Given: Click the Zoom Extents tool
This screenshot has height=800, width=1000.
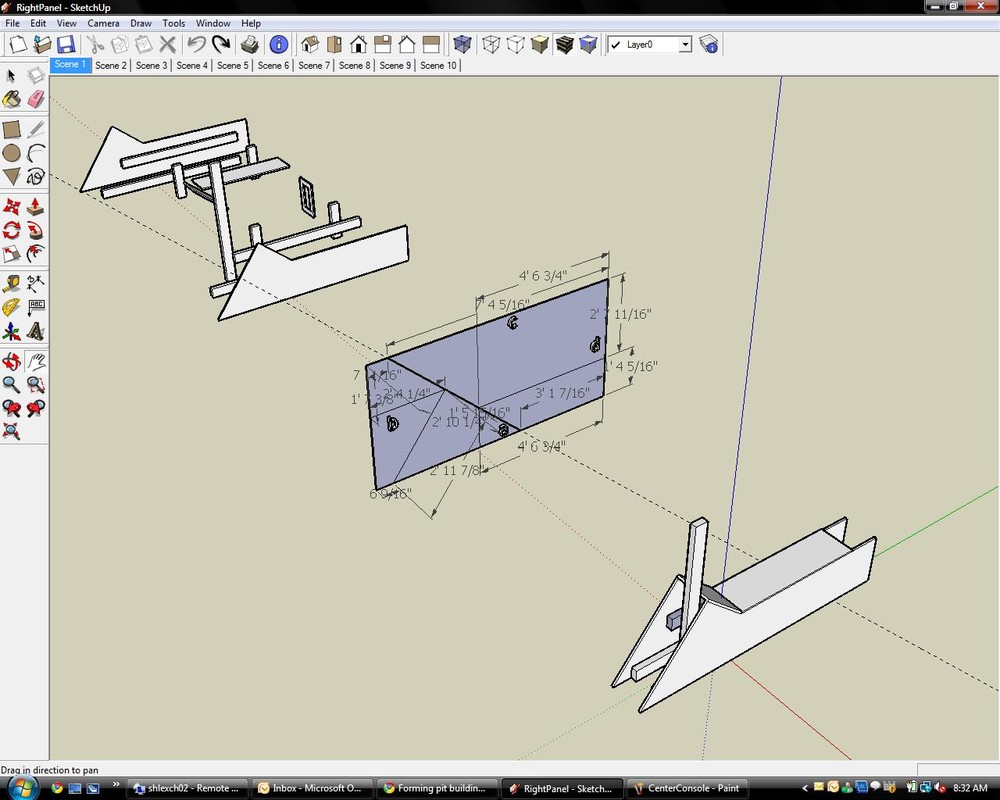Looking at the screenshot, I should [12, 431].
